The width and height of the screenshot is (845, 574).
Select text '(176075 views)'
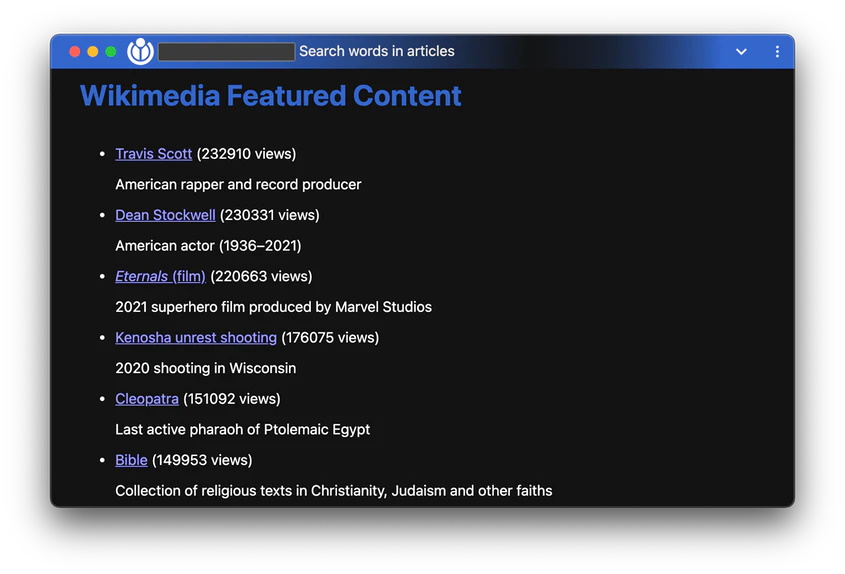pos(330,337)
